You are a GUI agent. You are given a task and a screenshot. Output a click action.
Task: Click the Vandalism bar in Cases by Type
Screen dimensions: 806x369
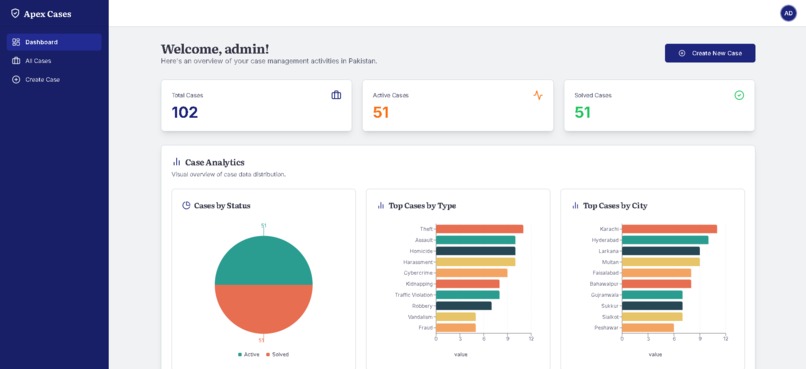(456, 317)
